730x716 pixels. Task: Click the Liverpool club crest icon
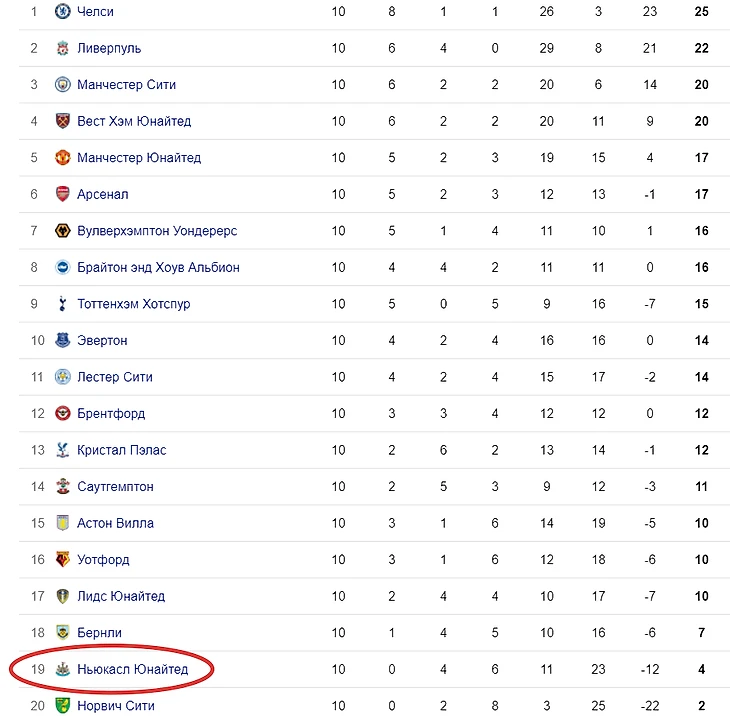point(62,48)
